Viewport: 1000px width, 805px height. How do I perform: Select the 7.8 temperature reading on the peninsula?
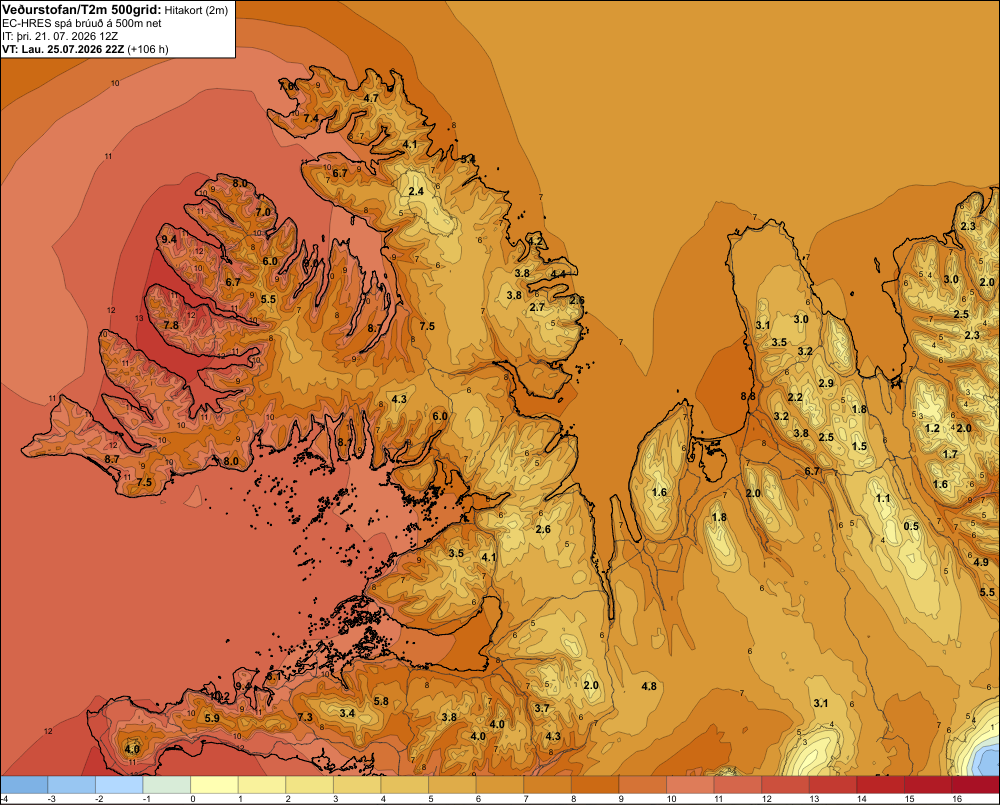point(171,325)
